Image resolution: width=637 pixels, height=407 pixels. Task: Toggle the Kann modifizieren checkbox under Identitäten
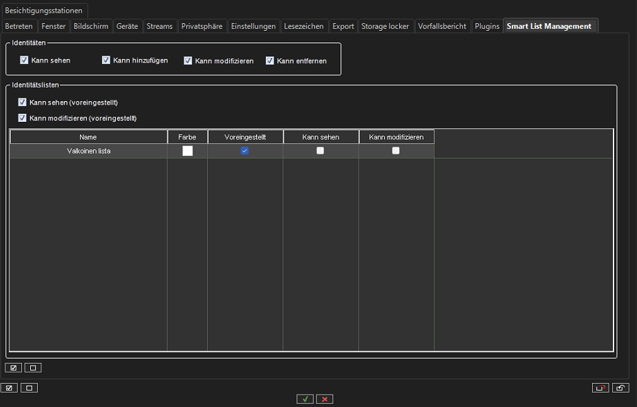pos(188,61)
